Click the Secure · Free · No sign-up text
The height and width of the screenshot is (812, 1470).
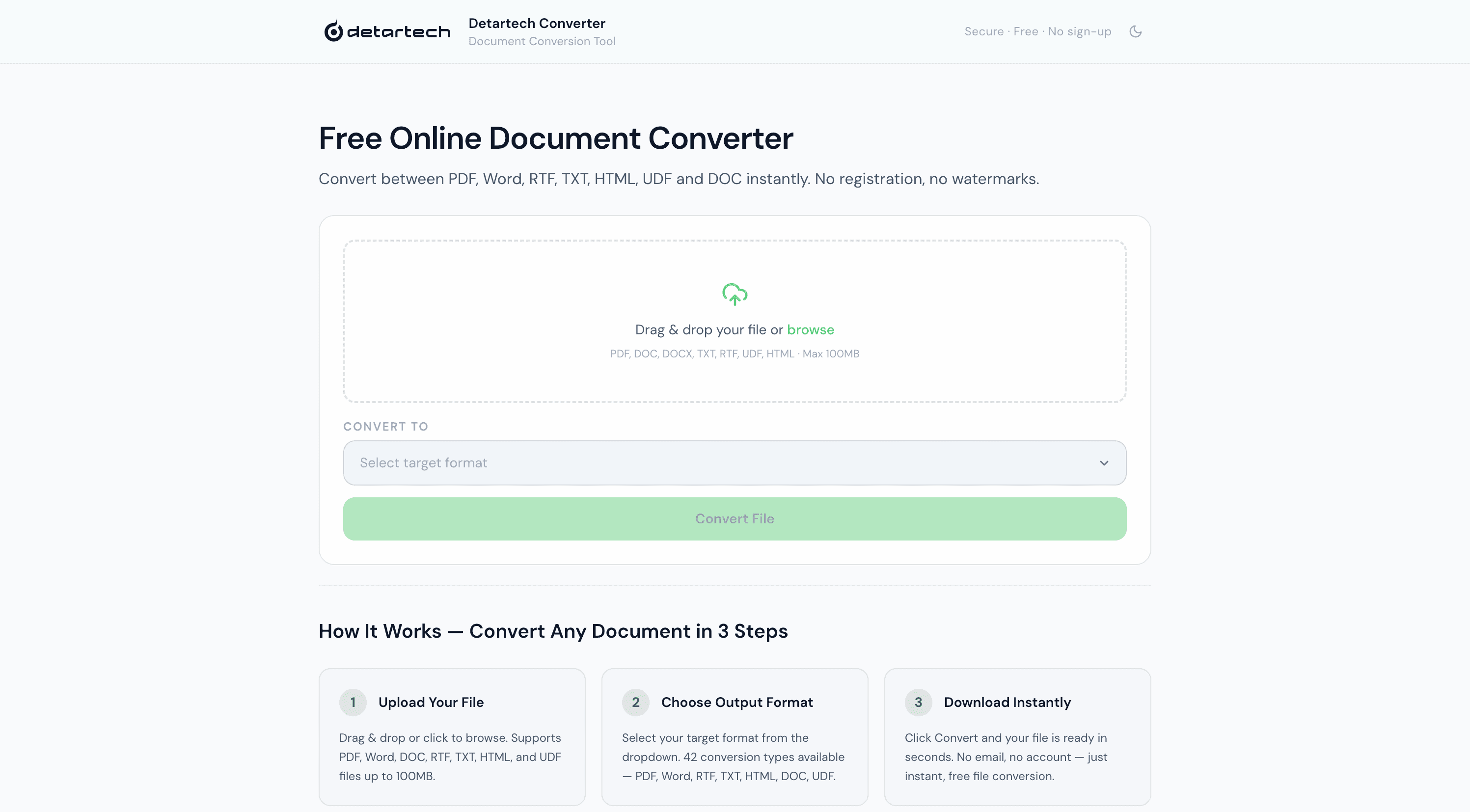(1037, 31)
